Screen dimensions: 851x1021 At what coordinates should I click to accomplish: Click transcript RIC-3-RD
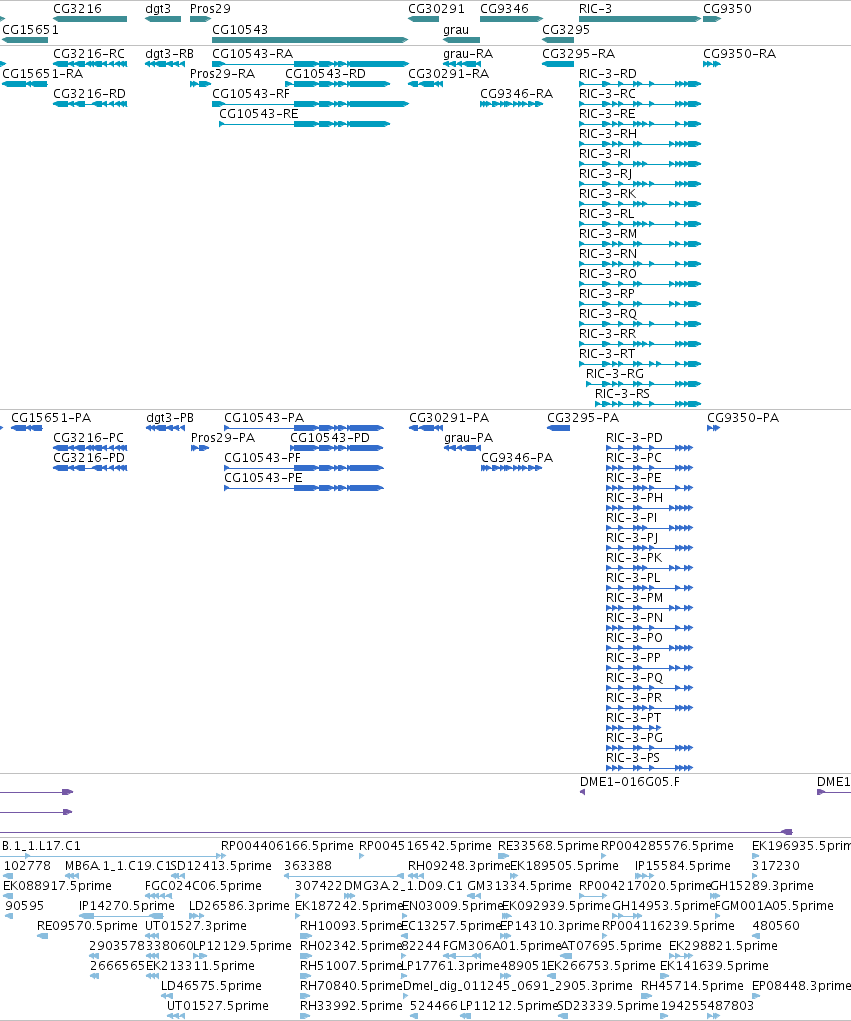608,74
